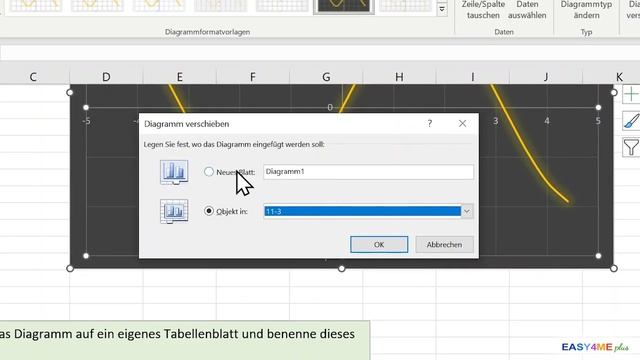
Task: Click Daten auswählen
Action: 527,10
